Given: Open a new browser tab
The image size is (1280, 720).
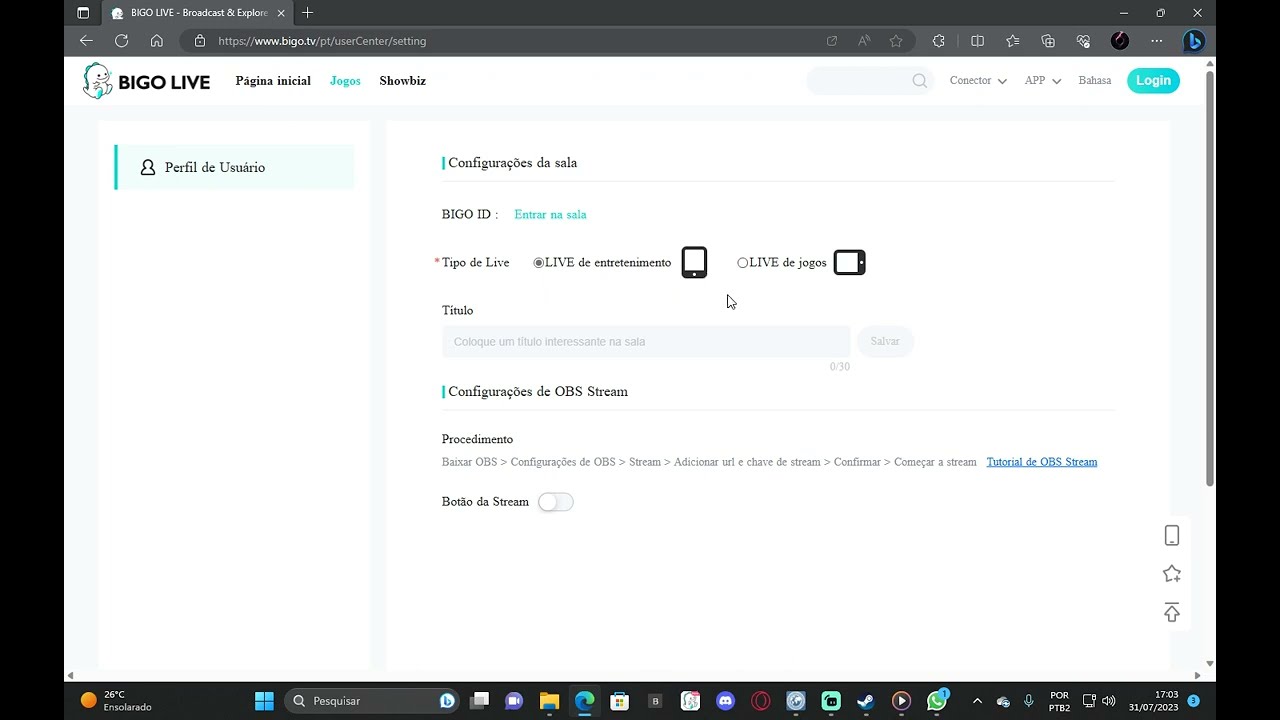Looking at the screenshot, I should click(x=308, y=13).
